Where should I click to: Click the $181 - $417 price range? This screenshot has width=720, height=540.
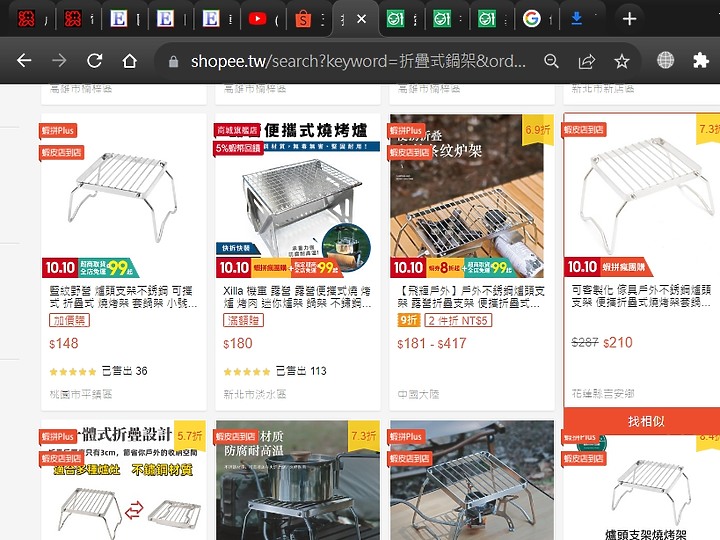click(x=432, y=343)
